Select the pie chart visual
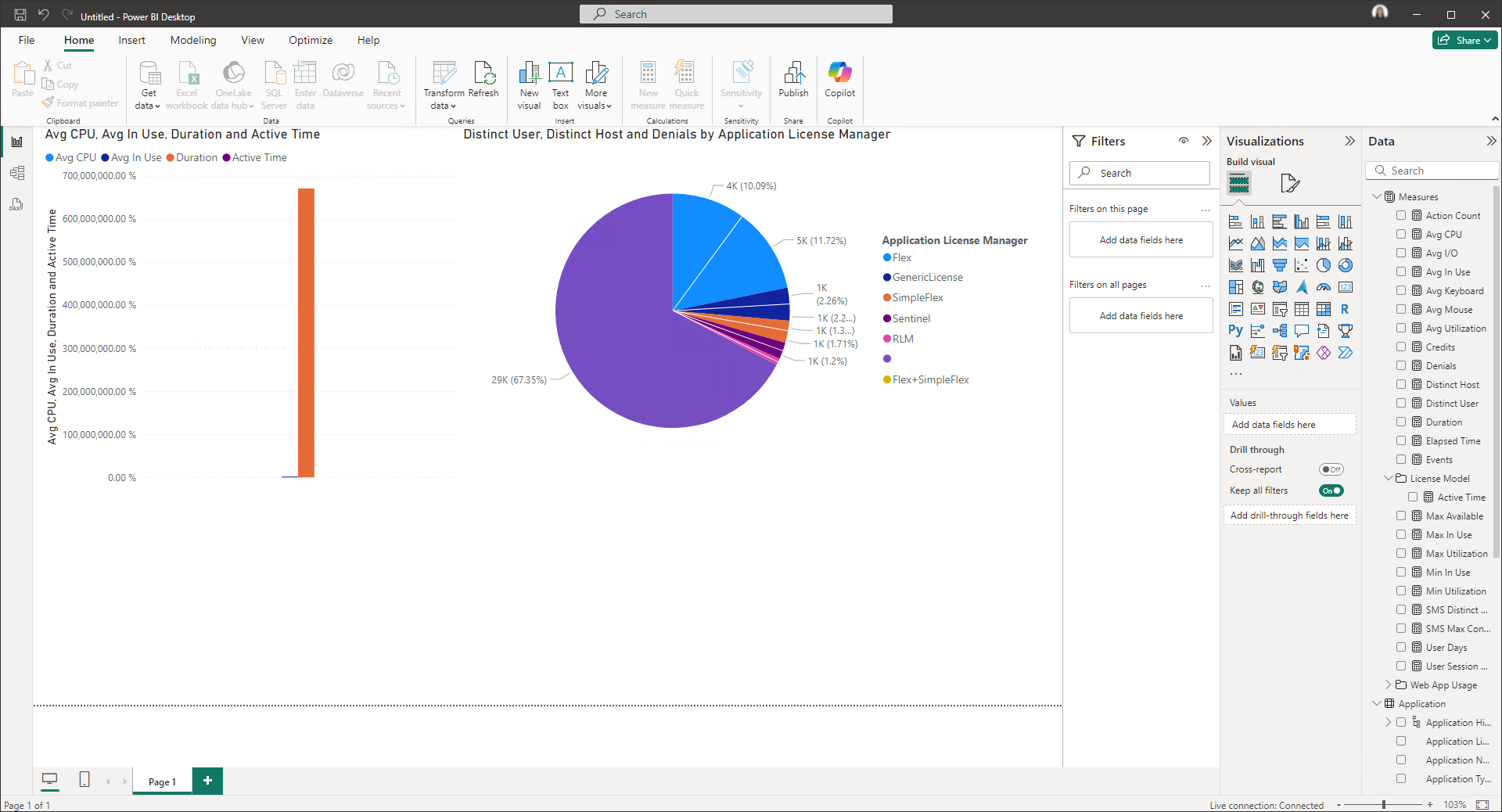This screenshot has height=812, width=1502. 673,313
